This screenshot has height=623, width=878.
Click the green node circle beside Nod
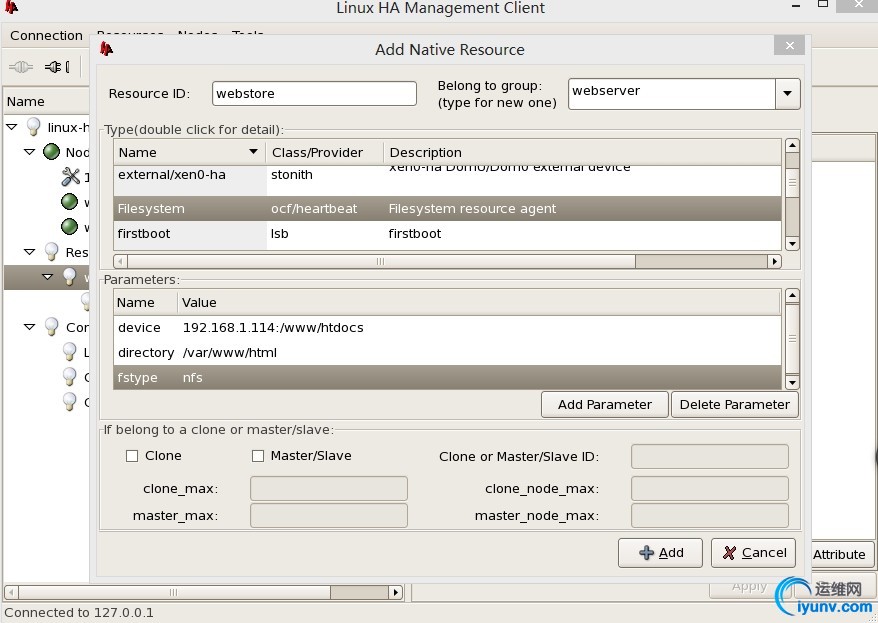52,152
